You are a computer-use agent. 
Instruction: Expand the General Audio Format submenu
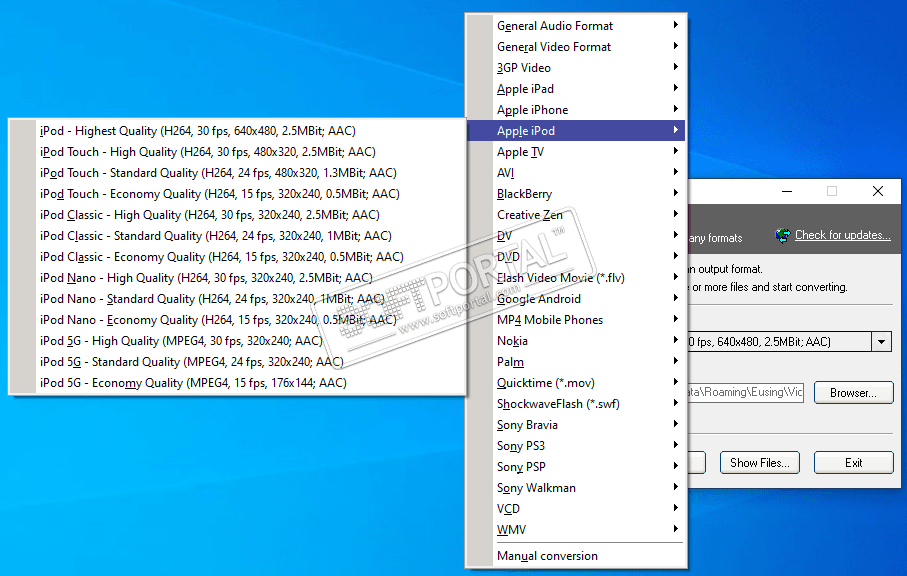point(576,25)
